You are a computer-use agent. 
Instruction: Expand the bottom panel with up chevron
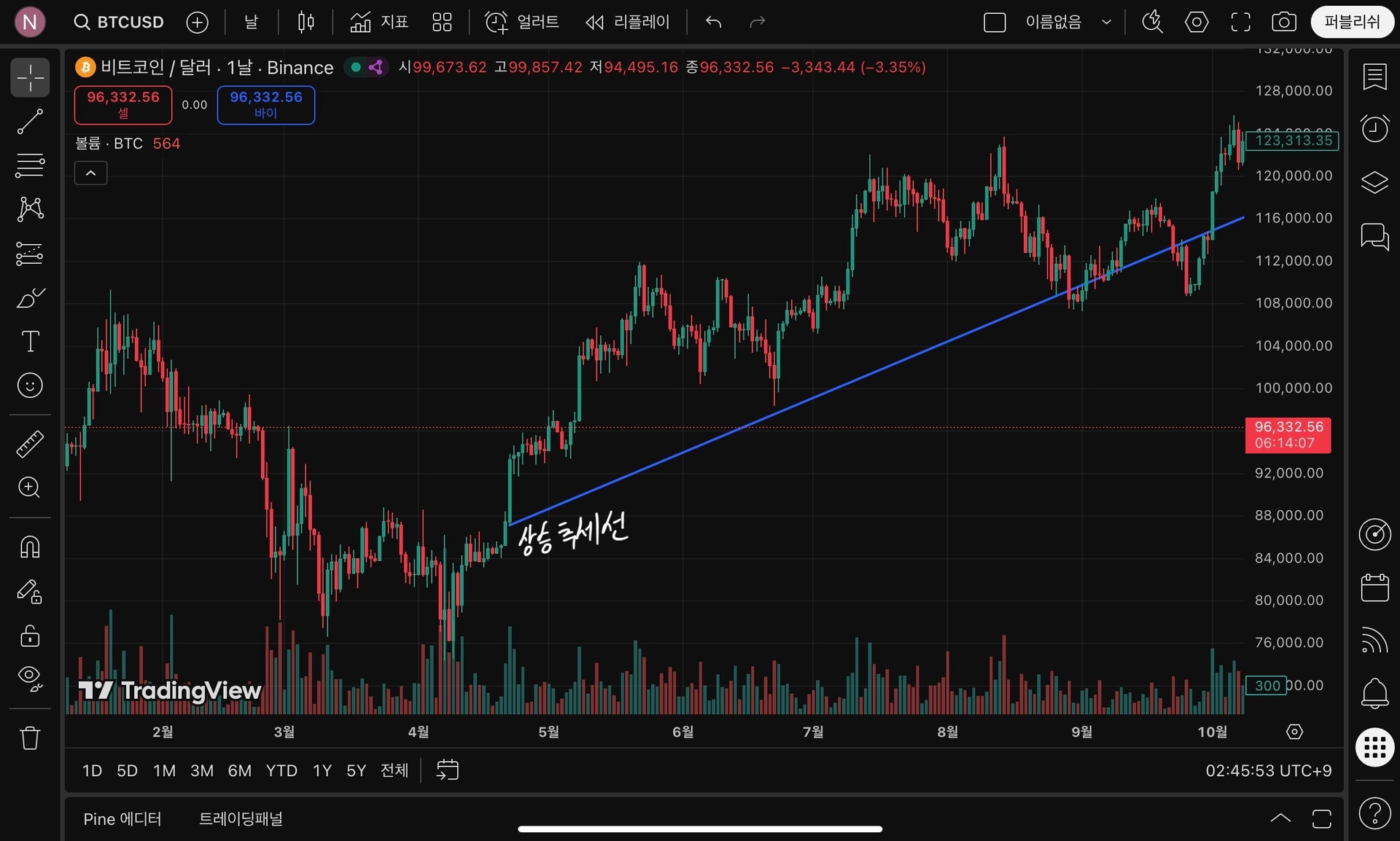(x=1280, y=818)
